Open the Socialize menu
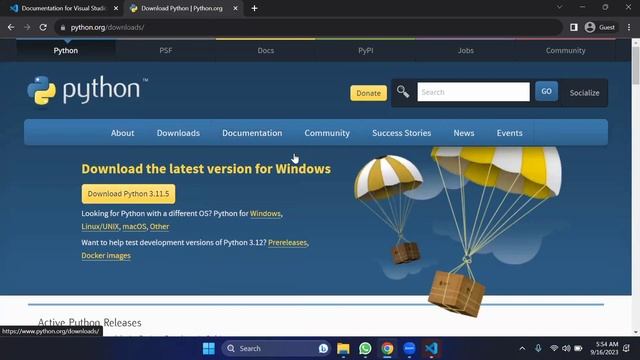Image resolution: width=640 pixels, height=360 pixels. [x=584, y=93]
